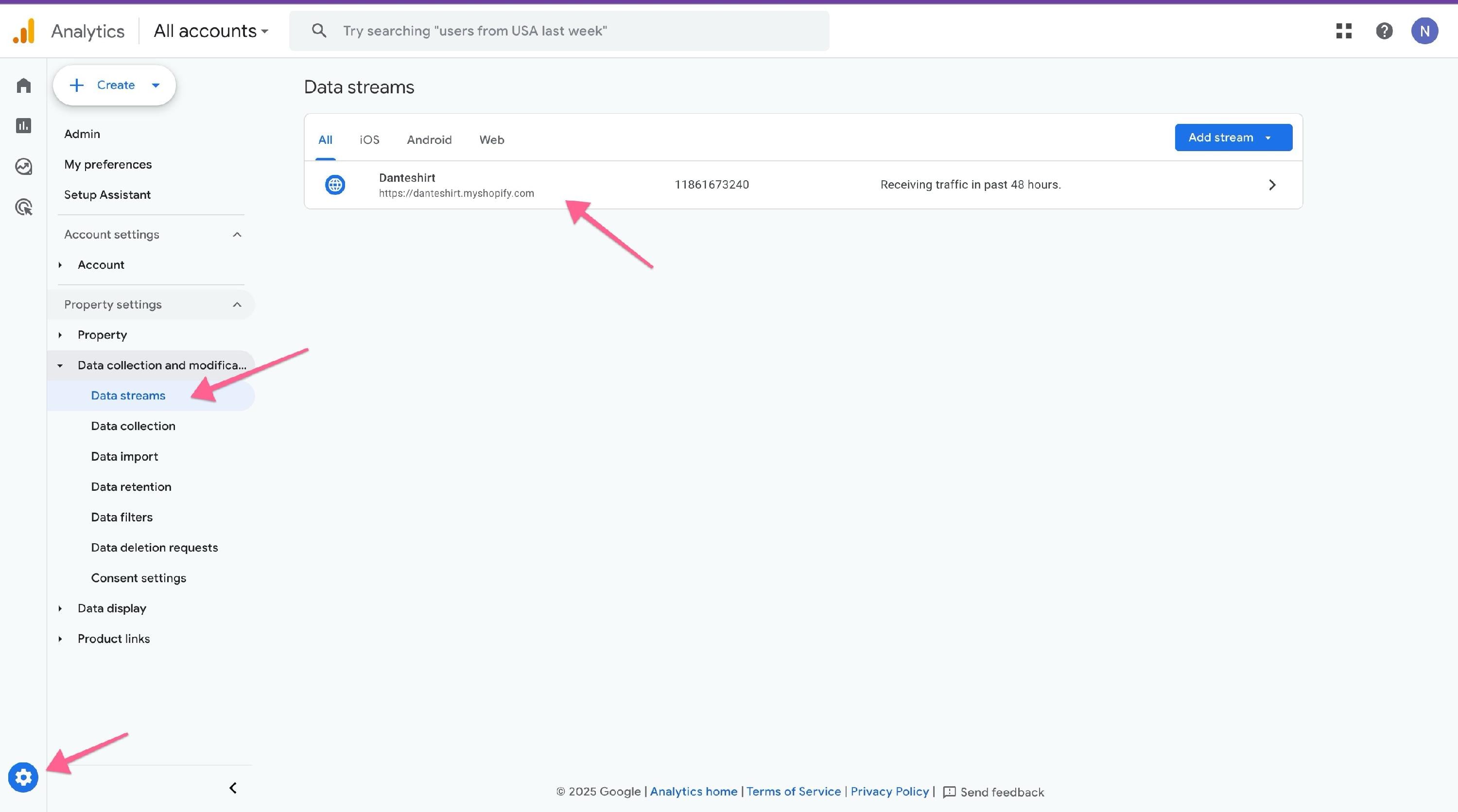This screenshot has width=1458, height=812.
Task: Click the N account avatar
Action: [1424, 31]
